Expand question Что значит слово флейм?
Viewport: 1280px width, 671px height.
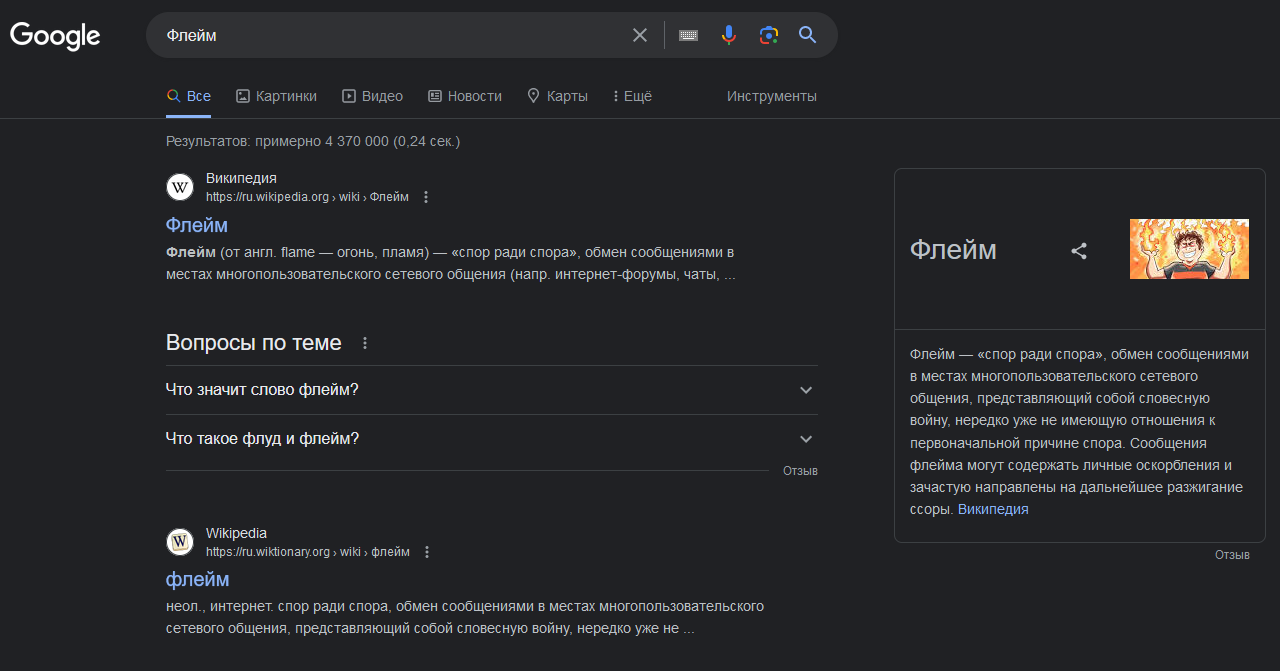492,390
